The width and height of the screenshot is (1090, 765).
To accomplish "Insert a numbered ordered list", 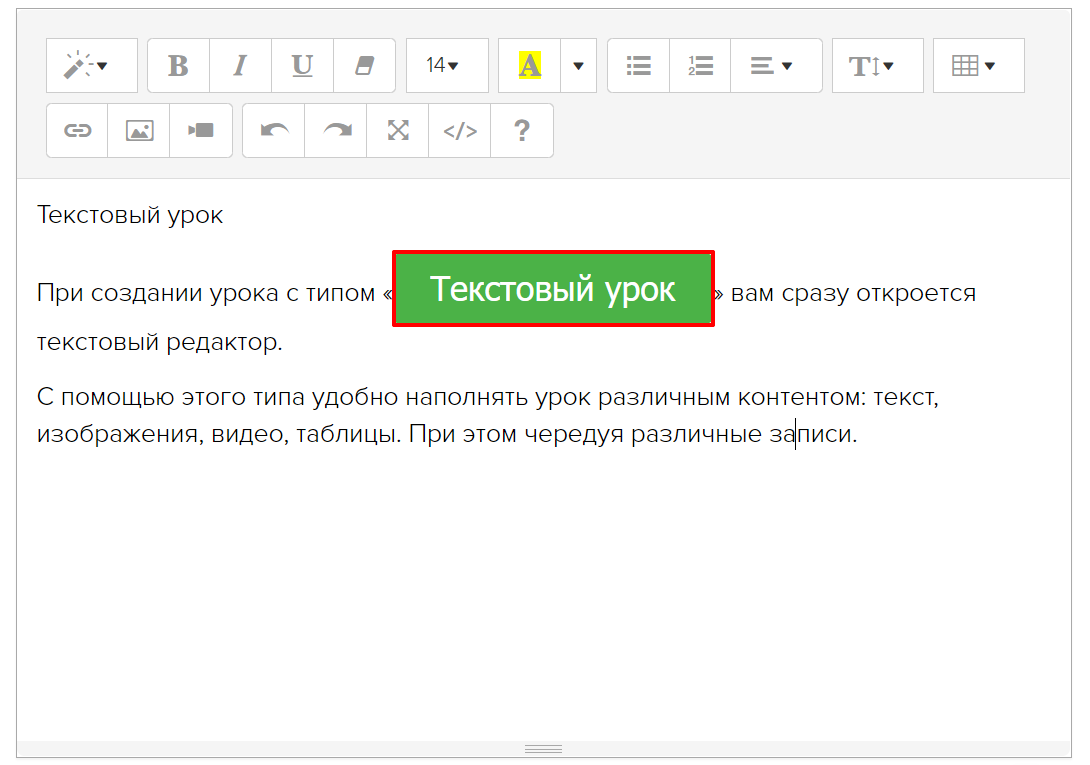I will [x=700, y=66].
